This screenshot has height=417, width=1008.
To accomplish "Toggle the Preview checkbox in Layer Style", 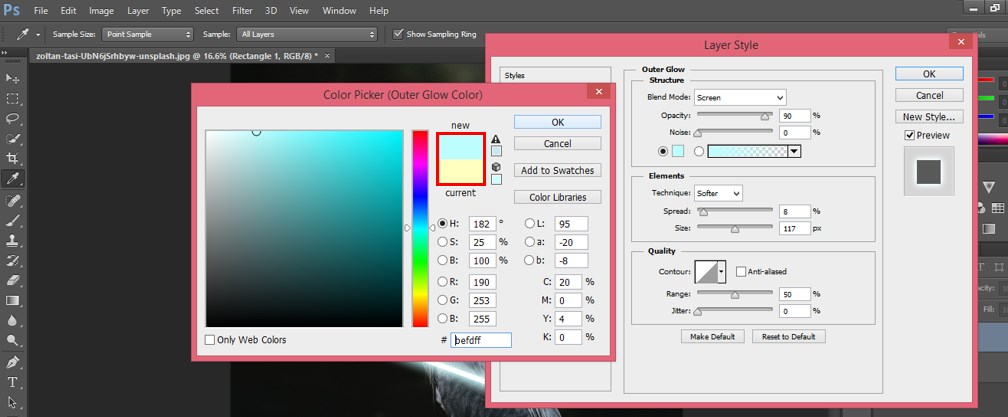I will (909, 135).
